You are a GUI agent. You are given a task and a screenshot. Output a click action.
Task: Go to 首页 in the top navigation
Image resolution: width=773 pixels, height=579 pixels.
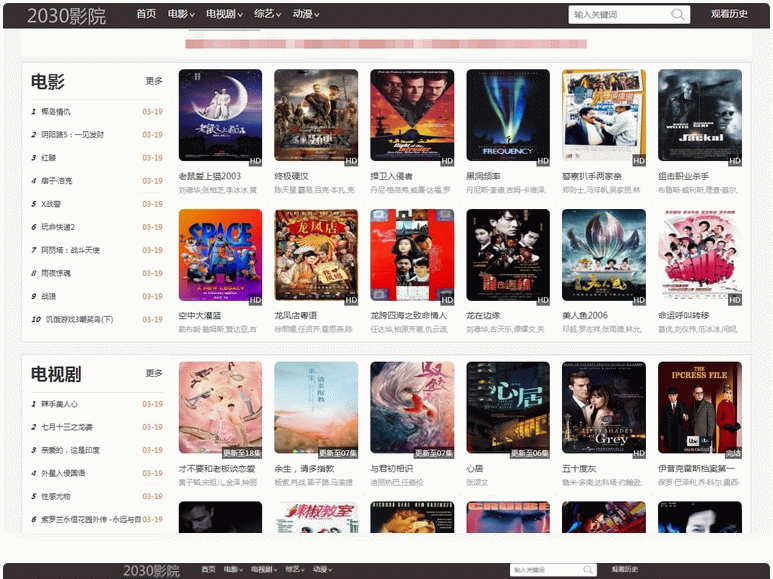146,14
